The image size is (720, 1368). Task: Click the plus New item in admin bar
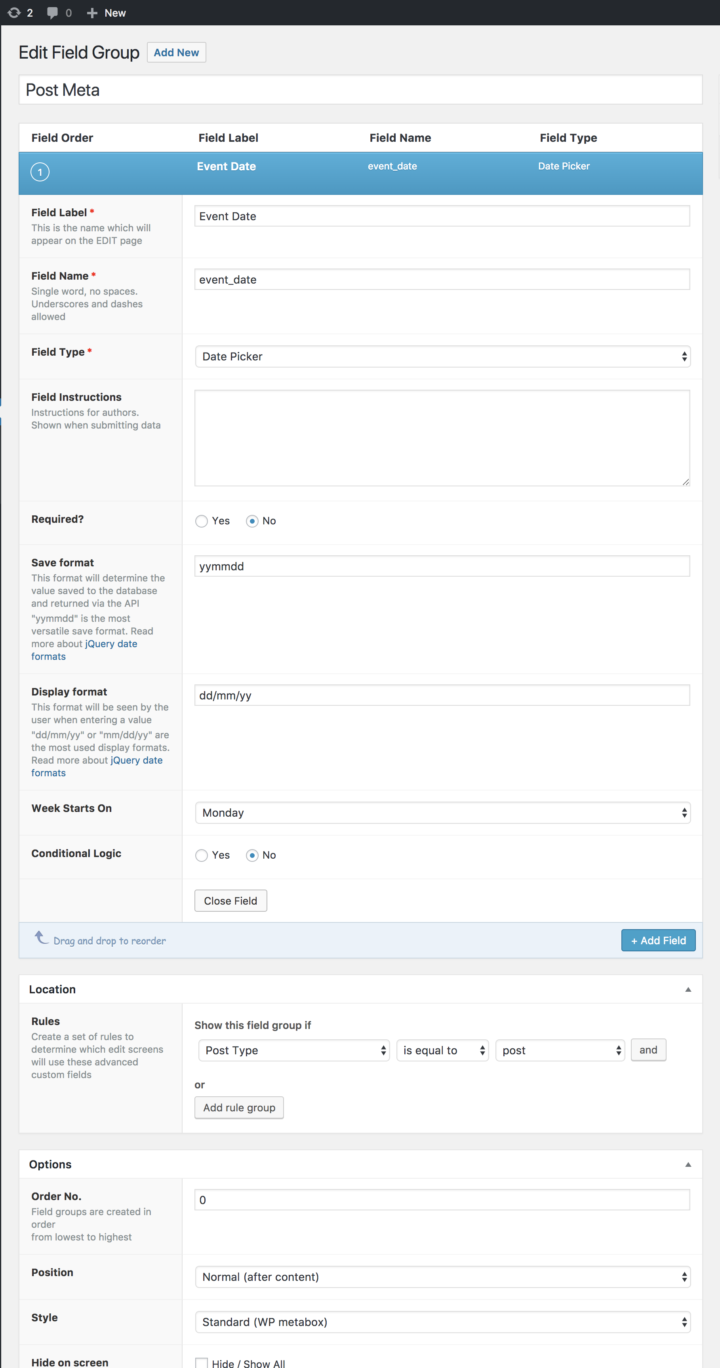pyautogui.click(x=106, y=13)
